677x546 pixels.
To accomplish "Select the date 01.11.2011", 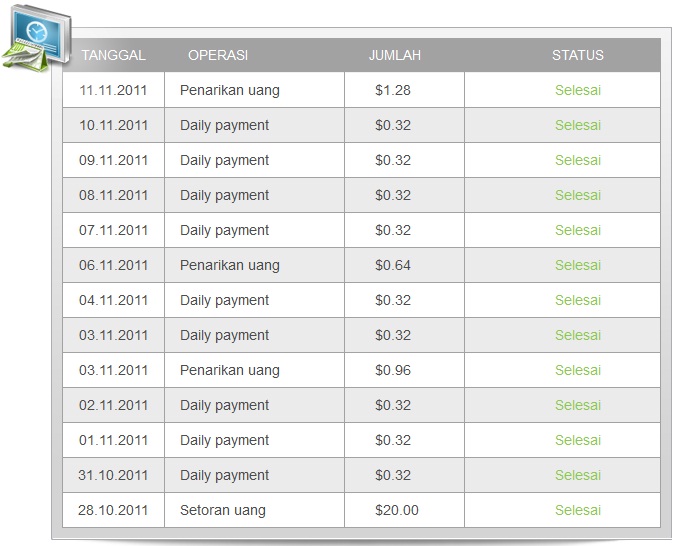I will point(113,440).
